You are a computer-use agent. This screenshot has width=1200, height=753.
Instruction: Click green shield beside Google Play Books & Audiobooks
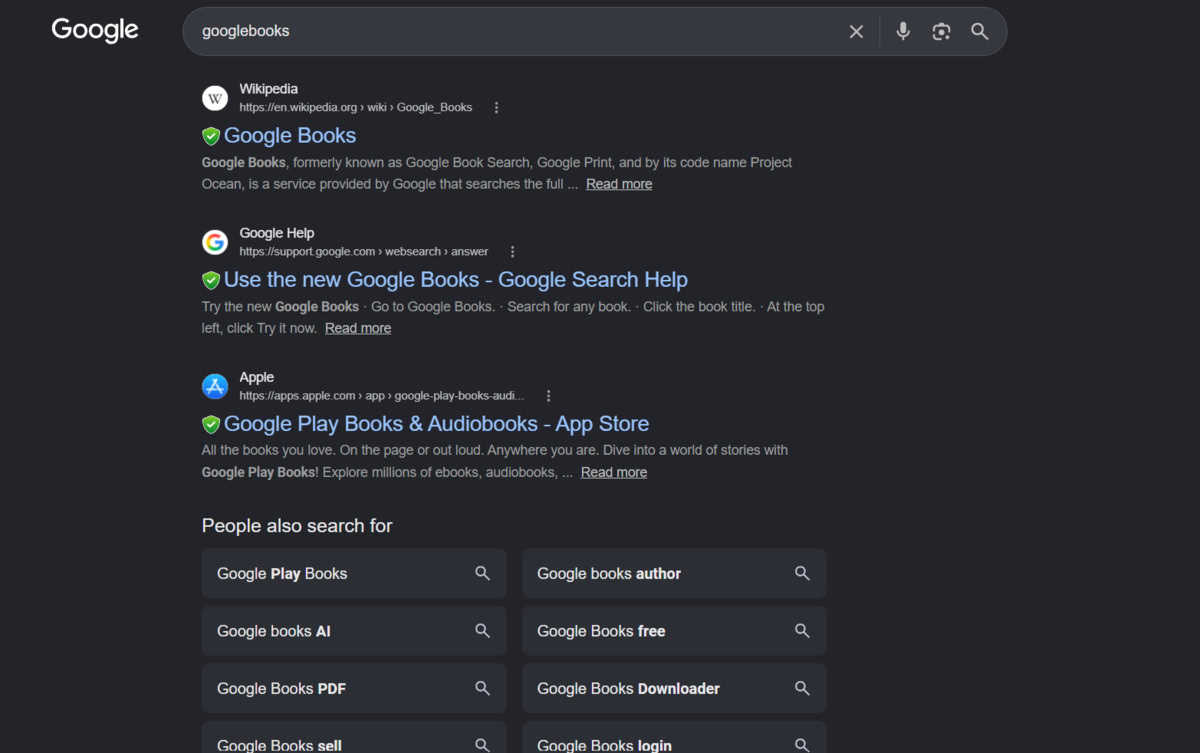point(211,424)
